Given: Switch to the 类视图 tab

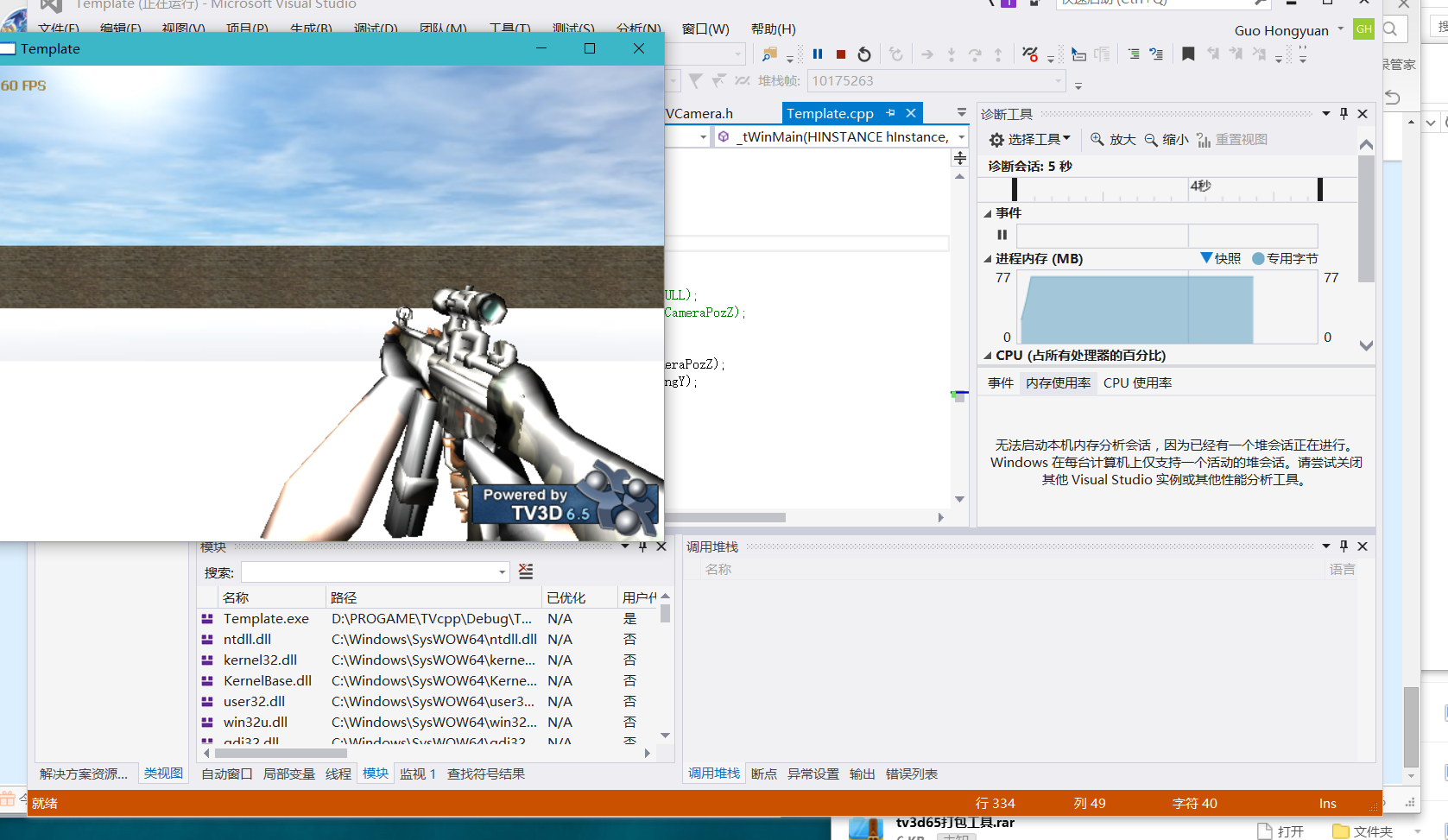Looking at the screenshot, I should [163, 774].
